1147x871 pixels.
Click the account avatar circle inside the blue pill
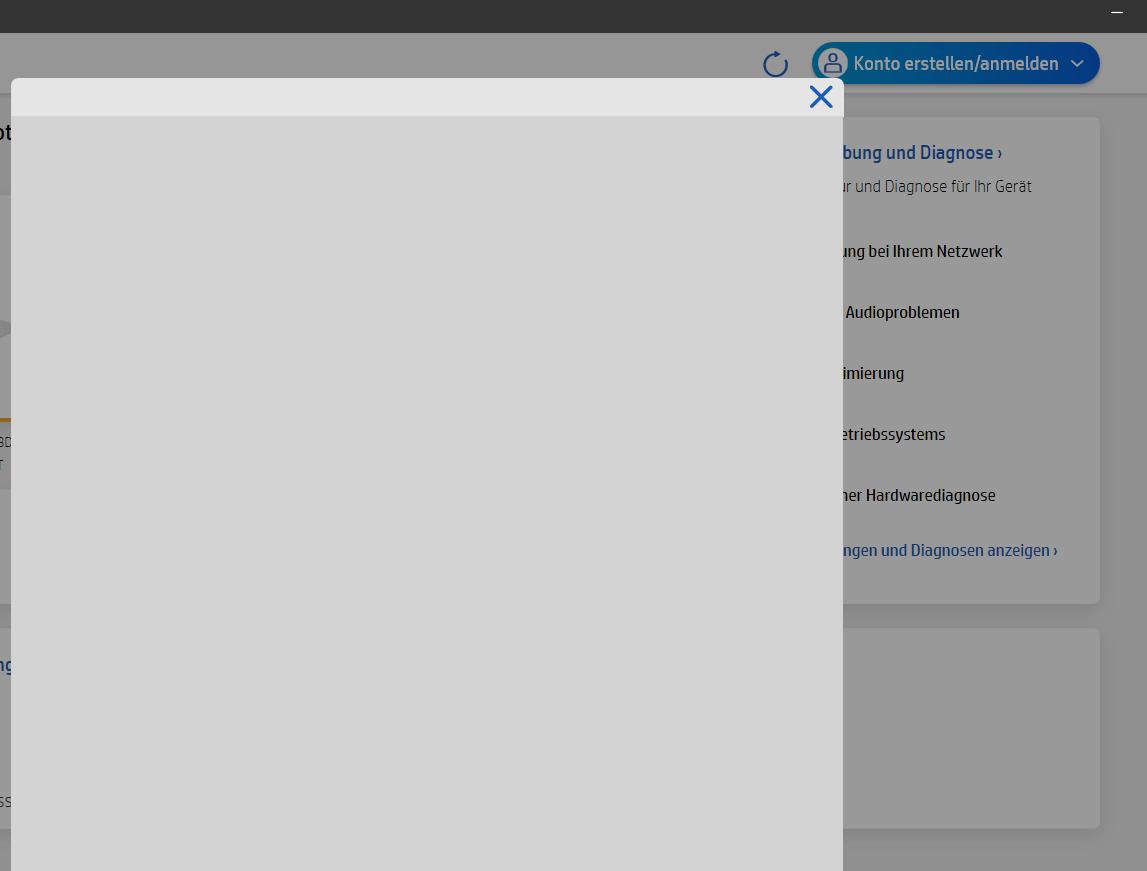tap(832, 63)
